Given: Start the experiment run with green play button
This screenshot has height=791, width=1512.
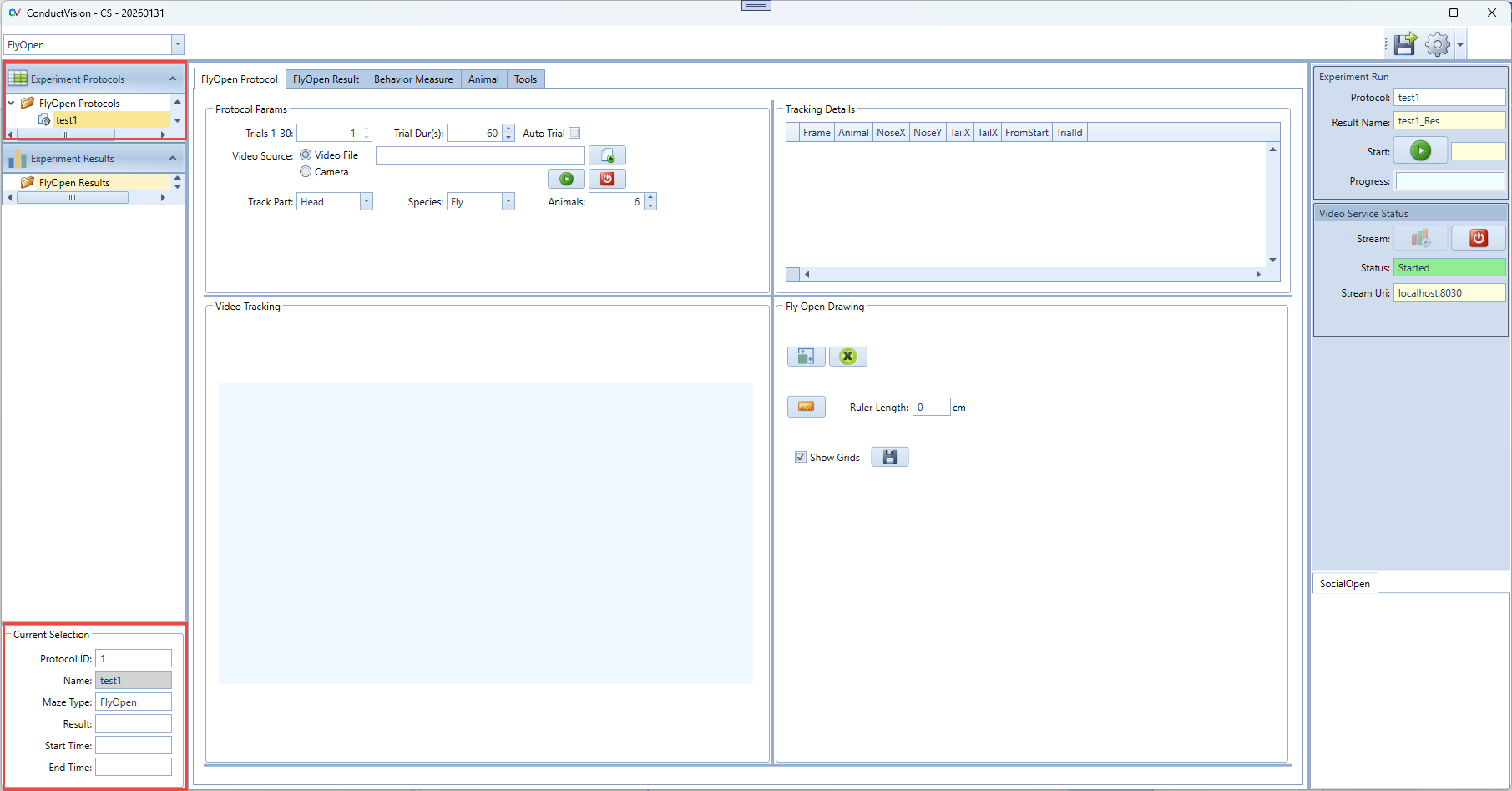Looking at the screenshot, I should tap(1420, 151).
